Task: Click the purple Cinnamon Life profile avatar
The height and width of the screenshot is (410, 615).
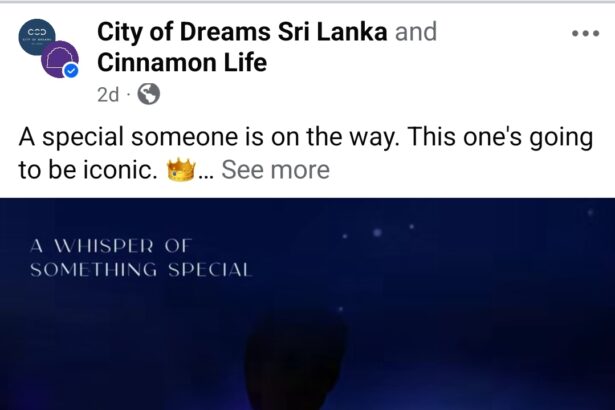Action: click(59, 59)
